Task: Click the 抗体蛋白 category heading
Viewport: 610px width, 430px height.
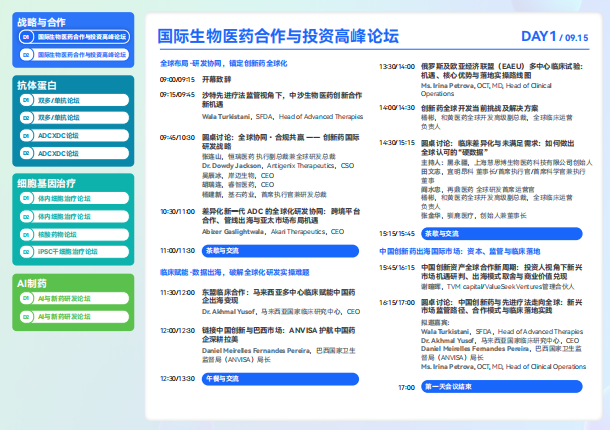Action: (37, 85)
